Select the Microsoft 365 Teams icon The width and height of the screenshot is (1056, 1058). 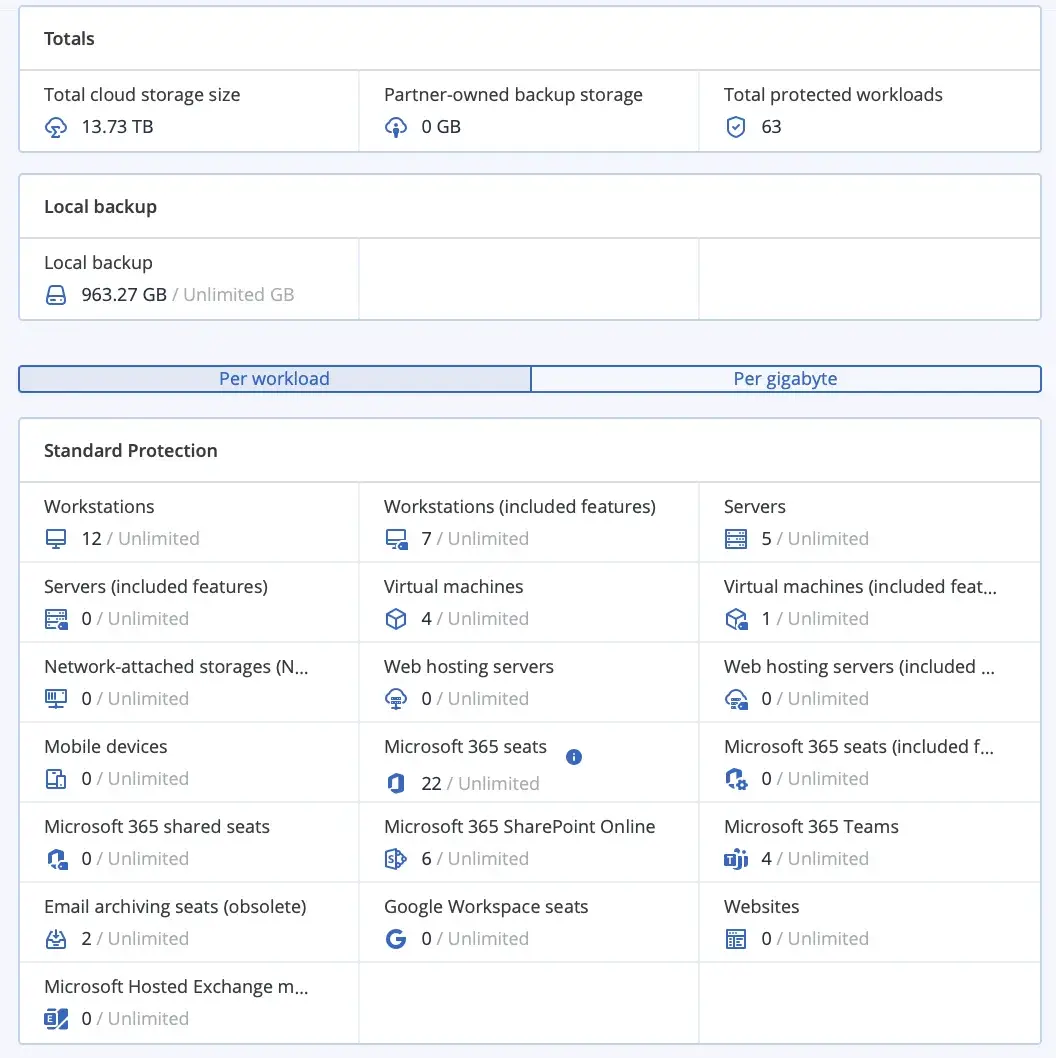[736, 860]
